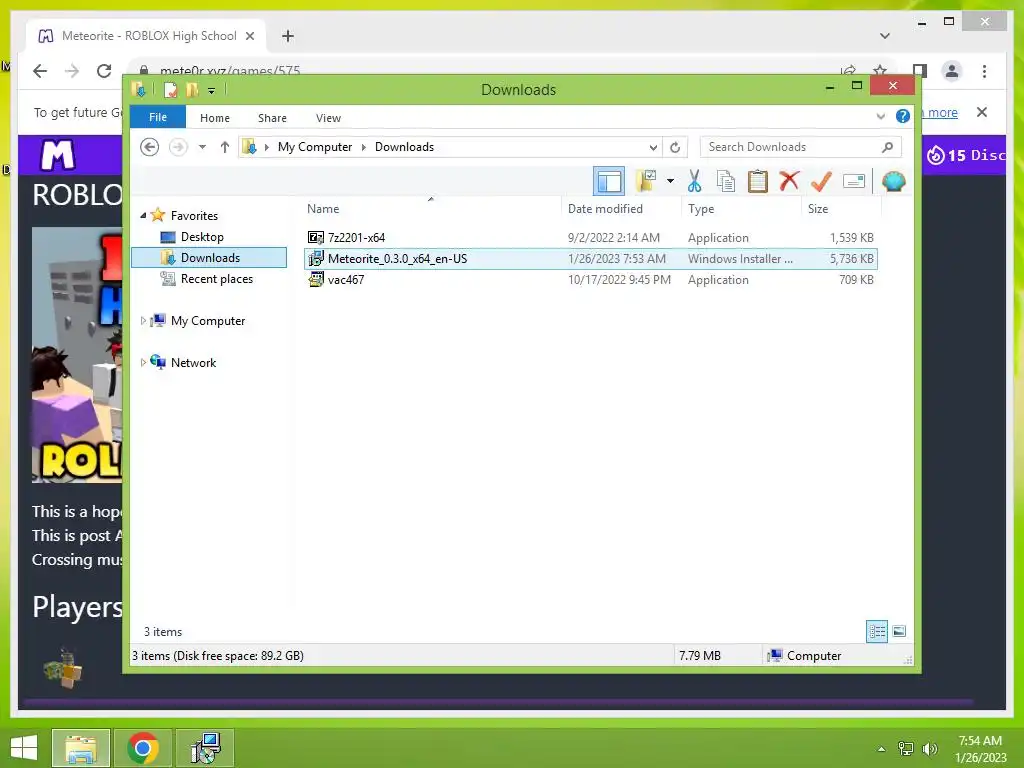Select the vac467 file
This screenshot has width=1024, height=768.
pos(590,280)
